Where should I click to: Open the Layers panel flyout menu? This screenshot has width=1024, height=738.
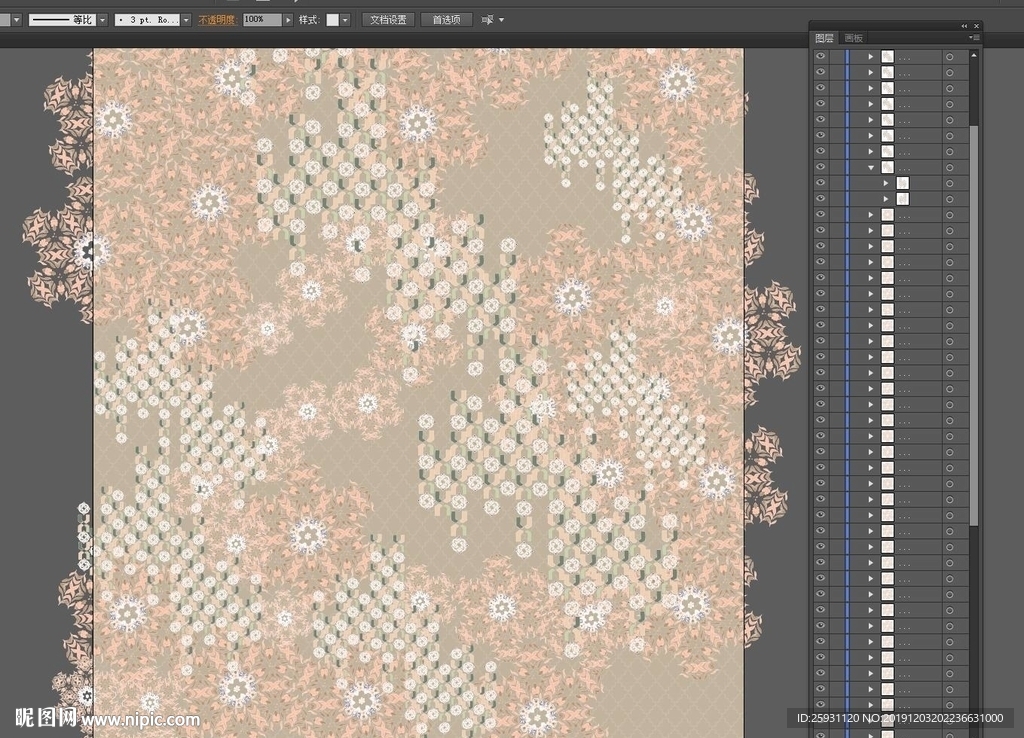972,38
